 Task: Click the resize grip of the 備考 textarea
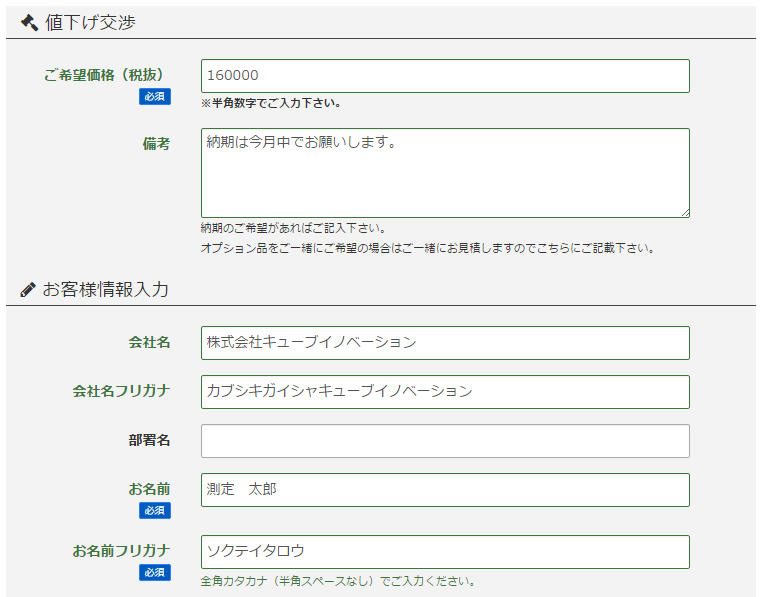click(x=685, y=212)
